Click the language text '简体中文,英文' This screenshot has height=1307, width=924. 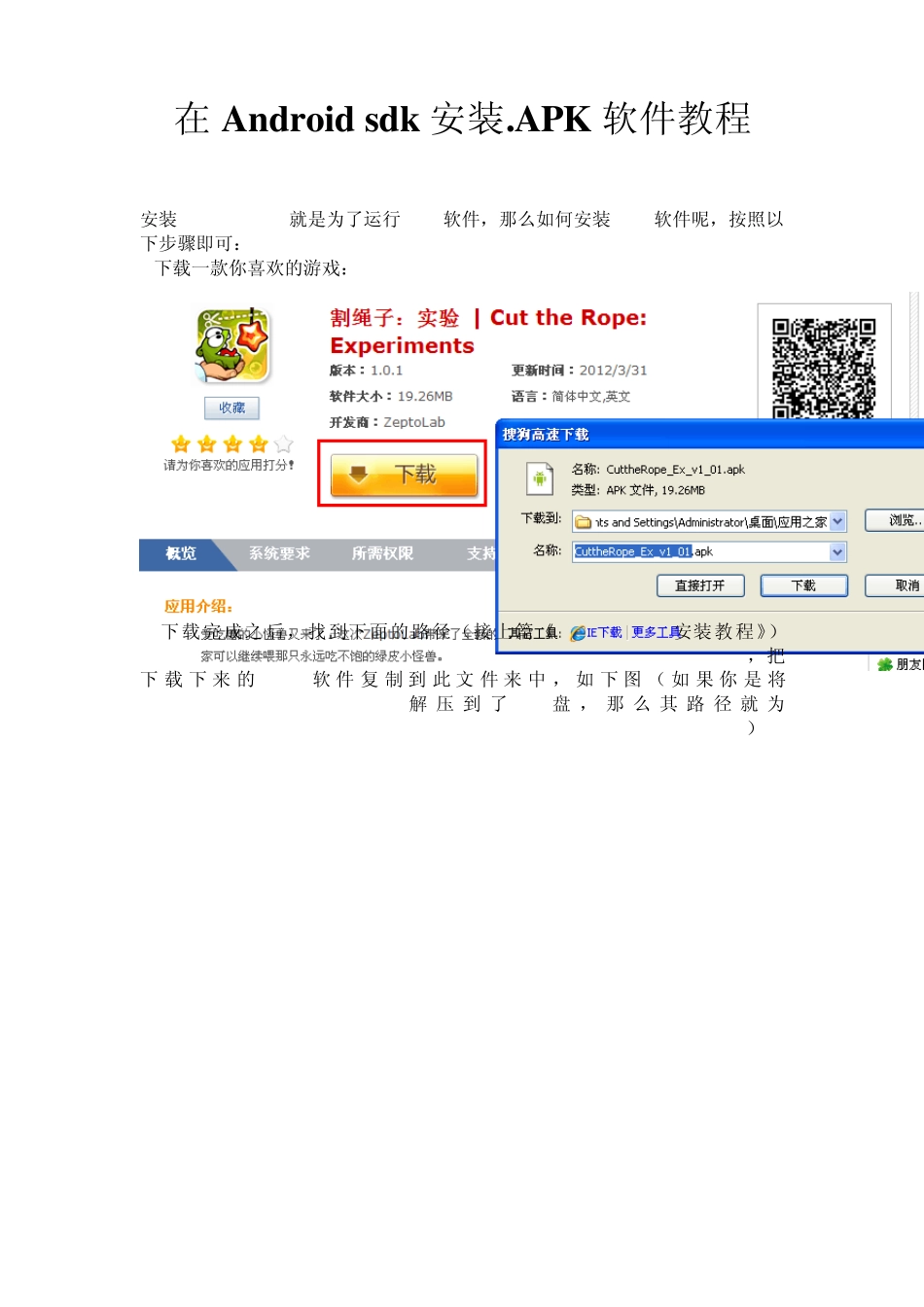pos(591,397)
